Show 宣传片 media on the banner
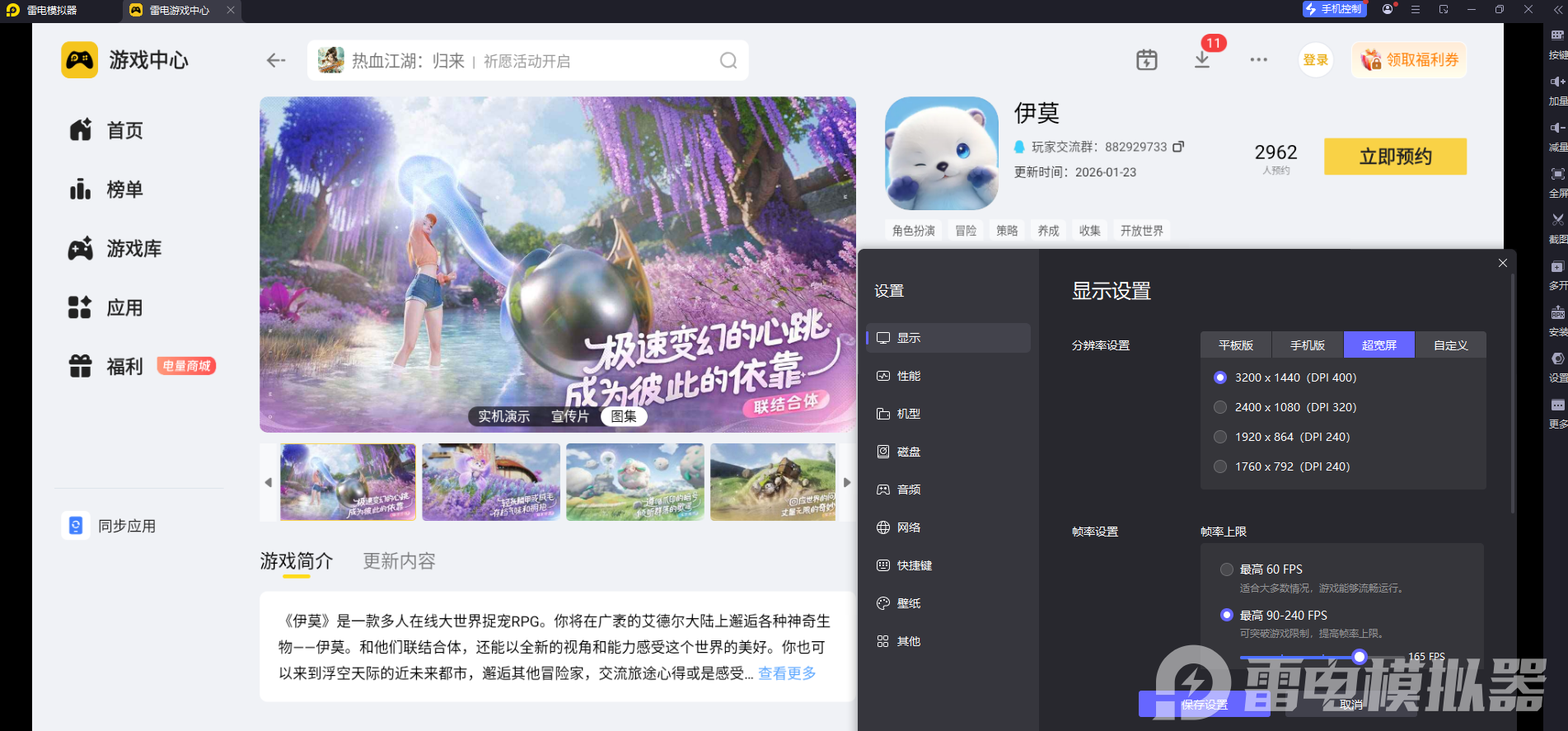Viewport: 1568px width, 731px height. 570,416
